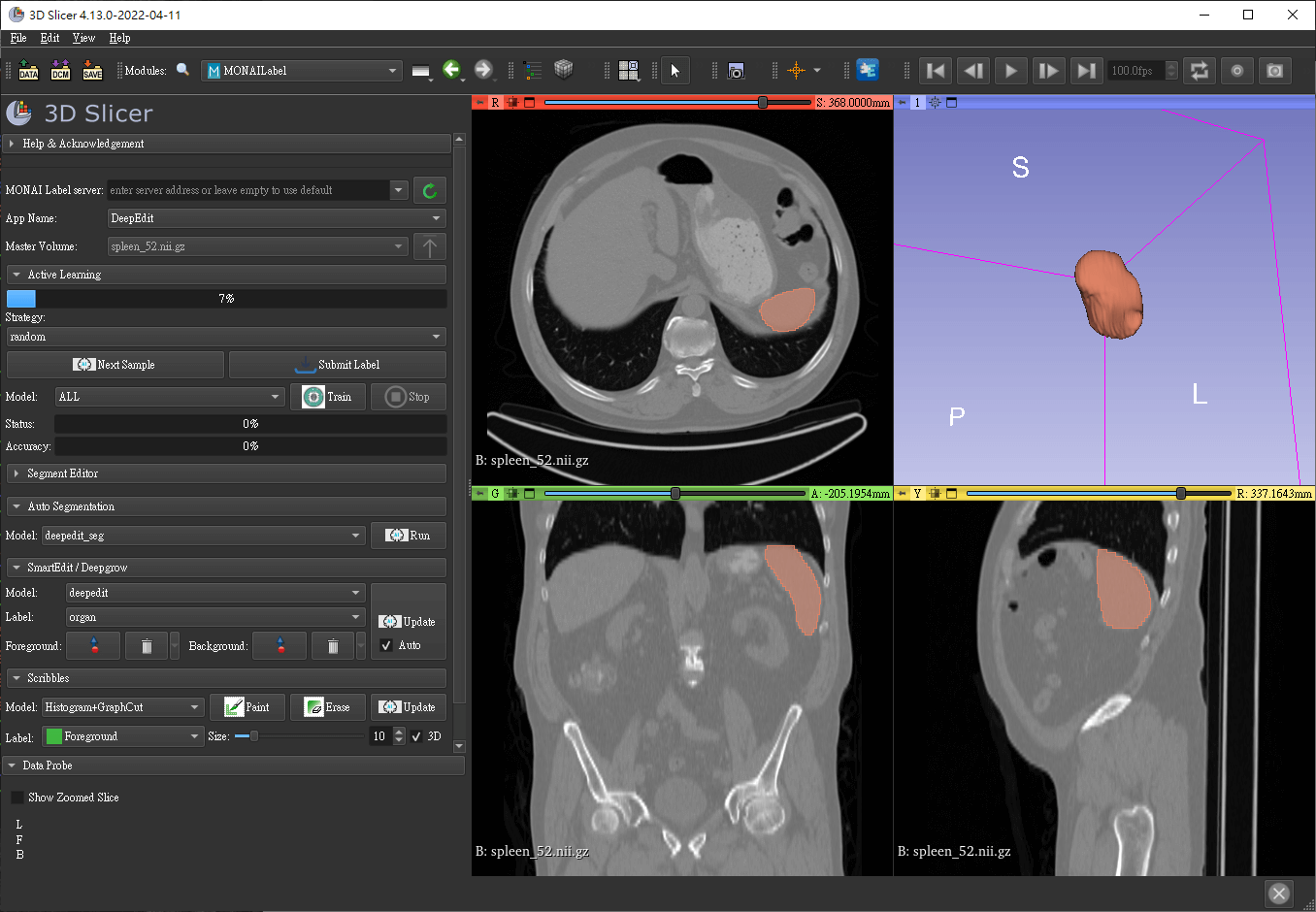Click the screenshot capture toolbar icon
This screenshot has height=912, width=1316.
point(736,70)
